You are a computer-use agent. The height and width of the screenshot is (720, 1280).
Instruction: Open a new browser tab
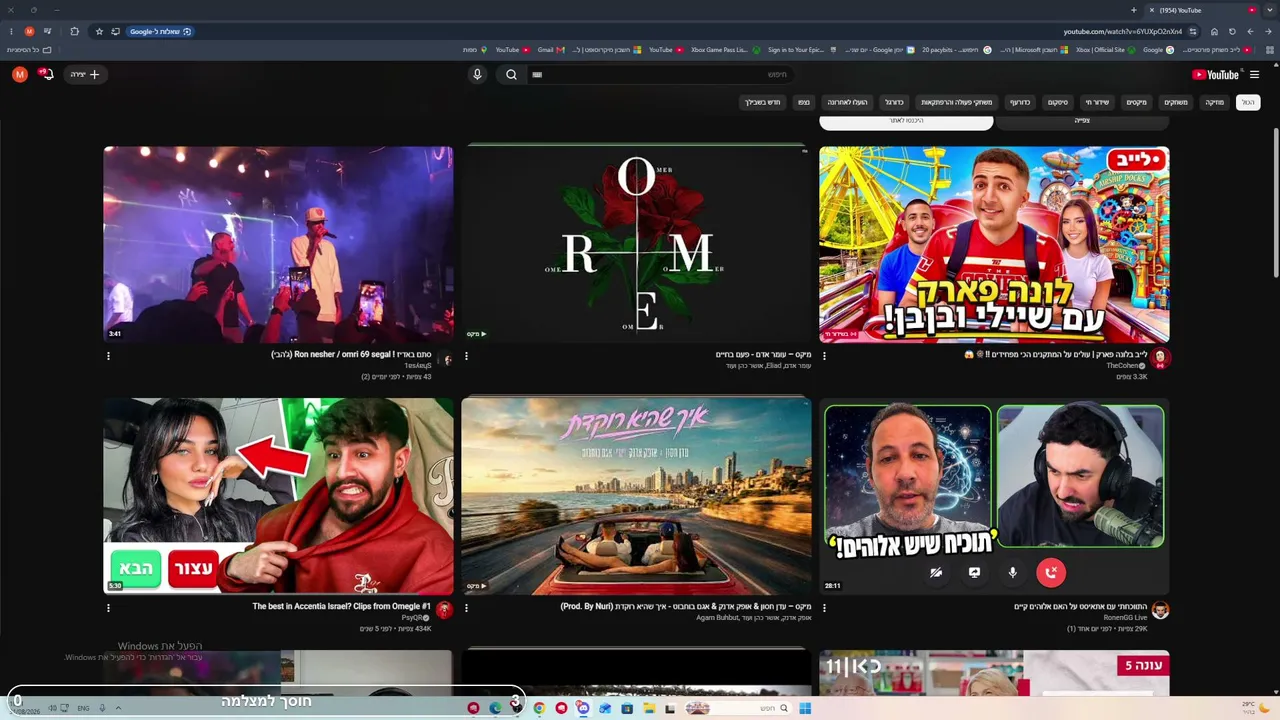[1133, 10]
